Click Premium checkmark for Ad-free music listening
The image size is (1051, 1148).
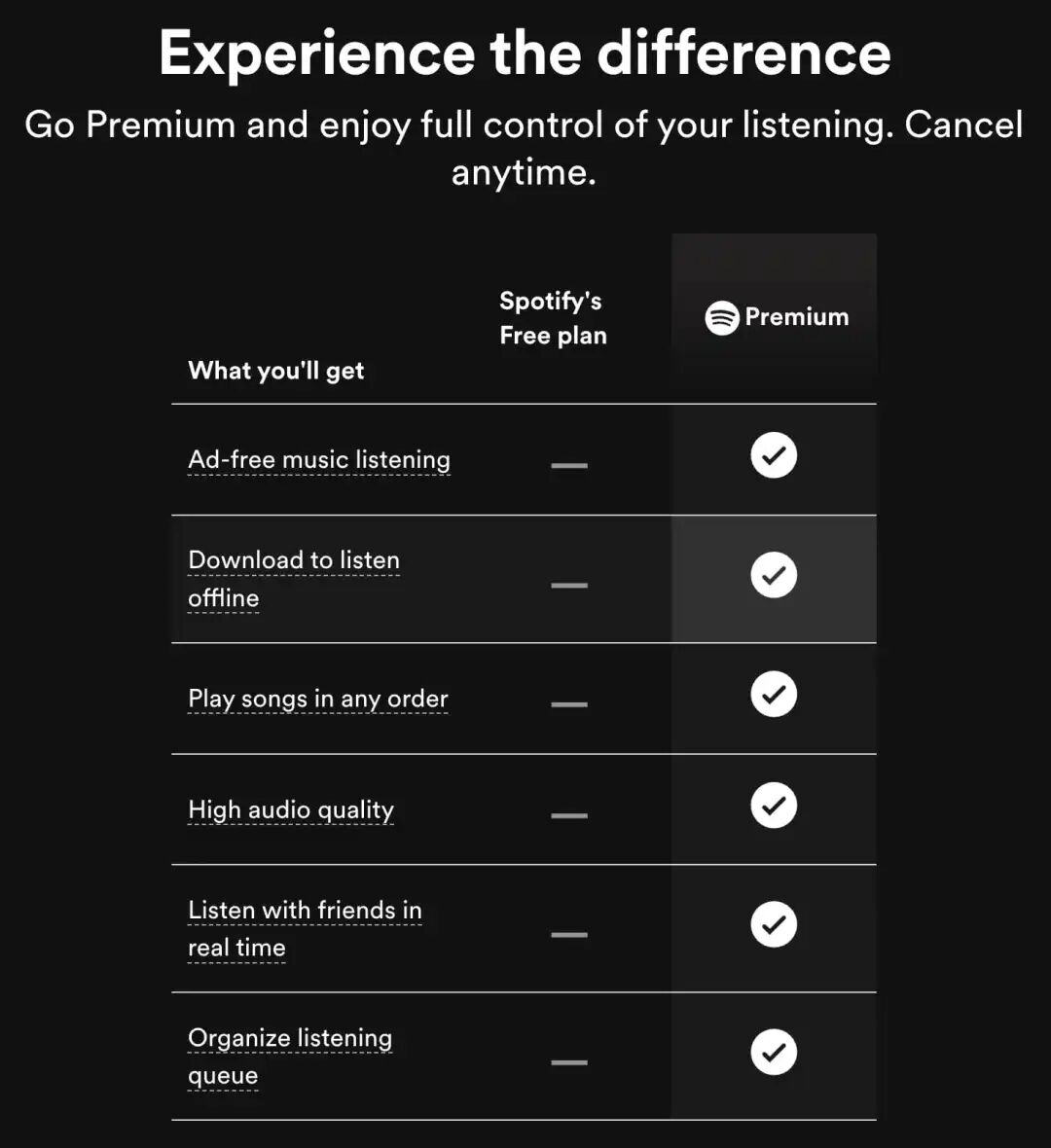(774, 455)
